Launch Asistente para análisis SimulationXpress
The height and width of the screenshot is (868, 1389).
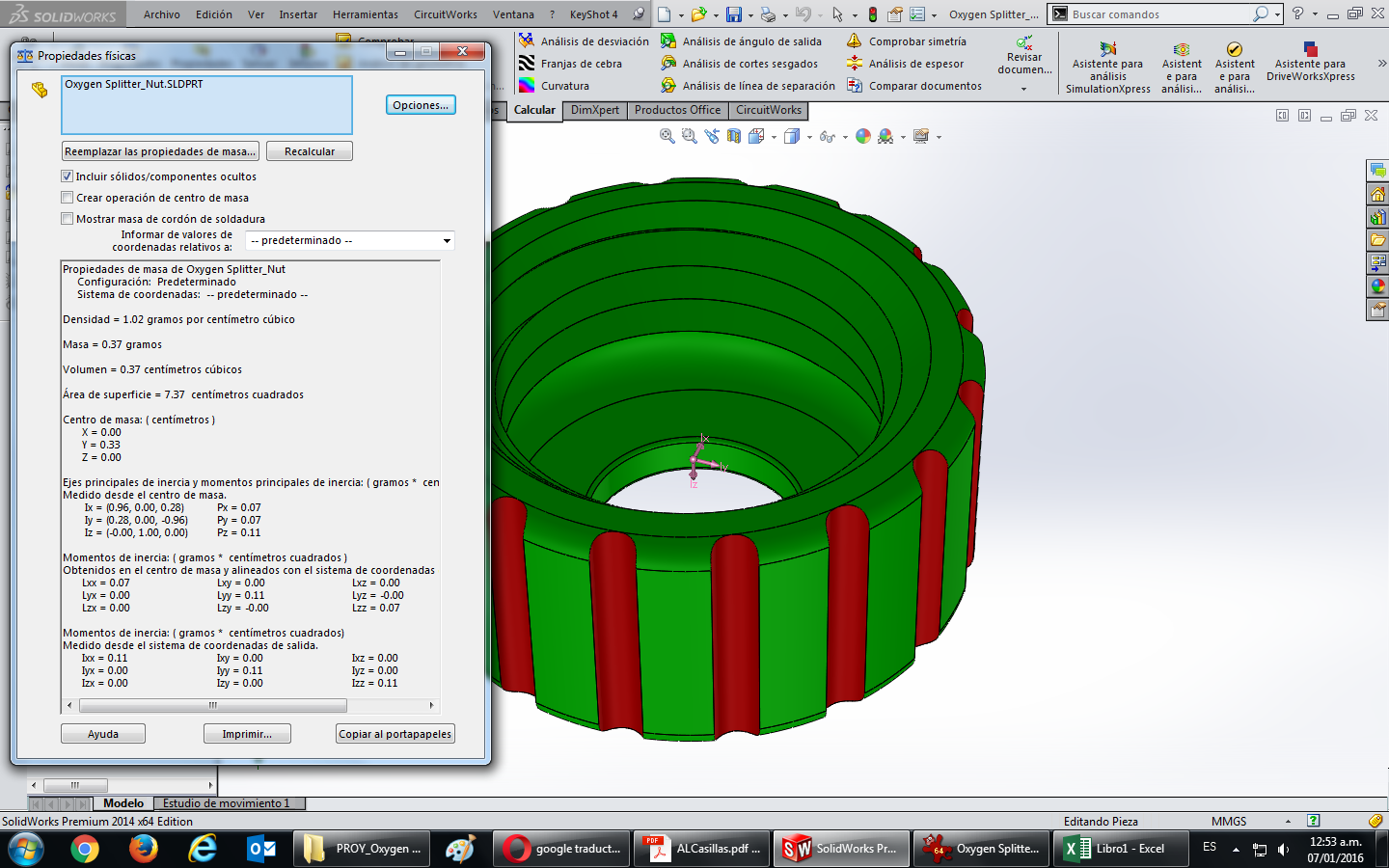pos(1107,68)
